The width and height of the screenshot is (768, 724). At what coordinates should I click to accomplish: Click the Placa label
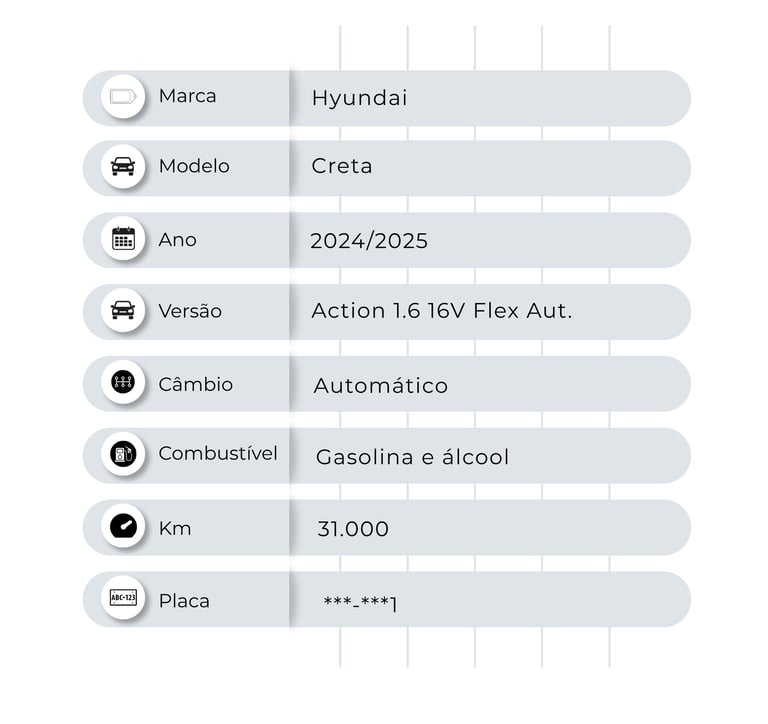coord(184,601)
